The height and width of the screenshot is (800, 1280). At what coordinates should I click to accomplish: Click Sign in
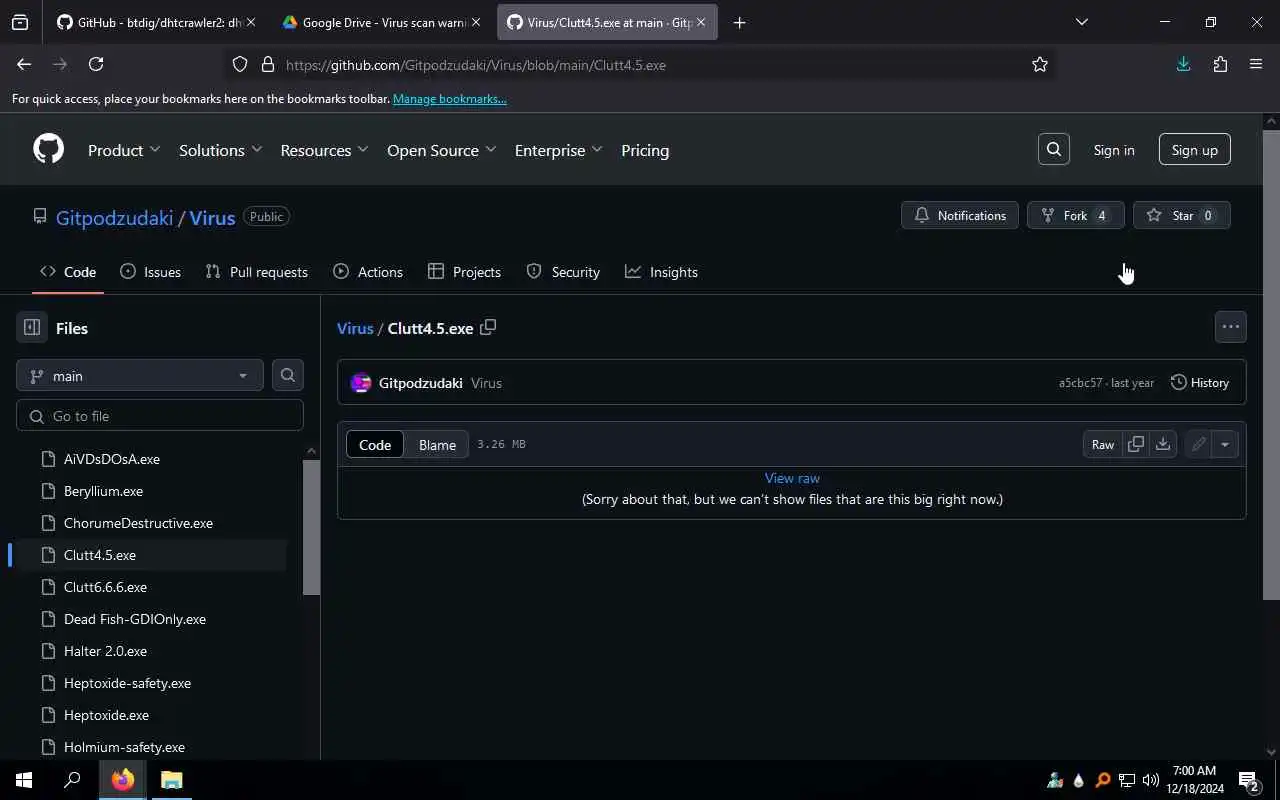click(x=1114, y=149)
